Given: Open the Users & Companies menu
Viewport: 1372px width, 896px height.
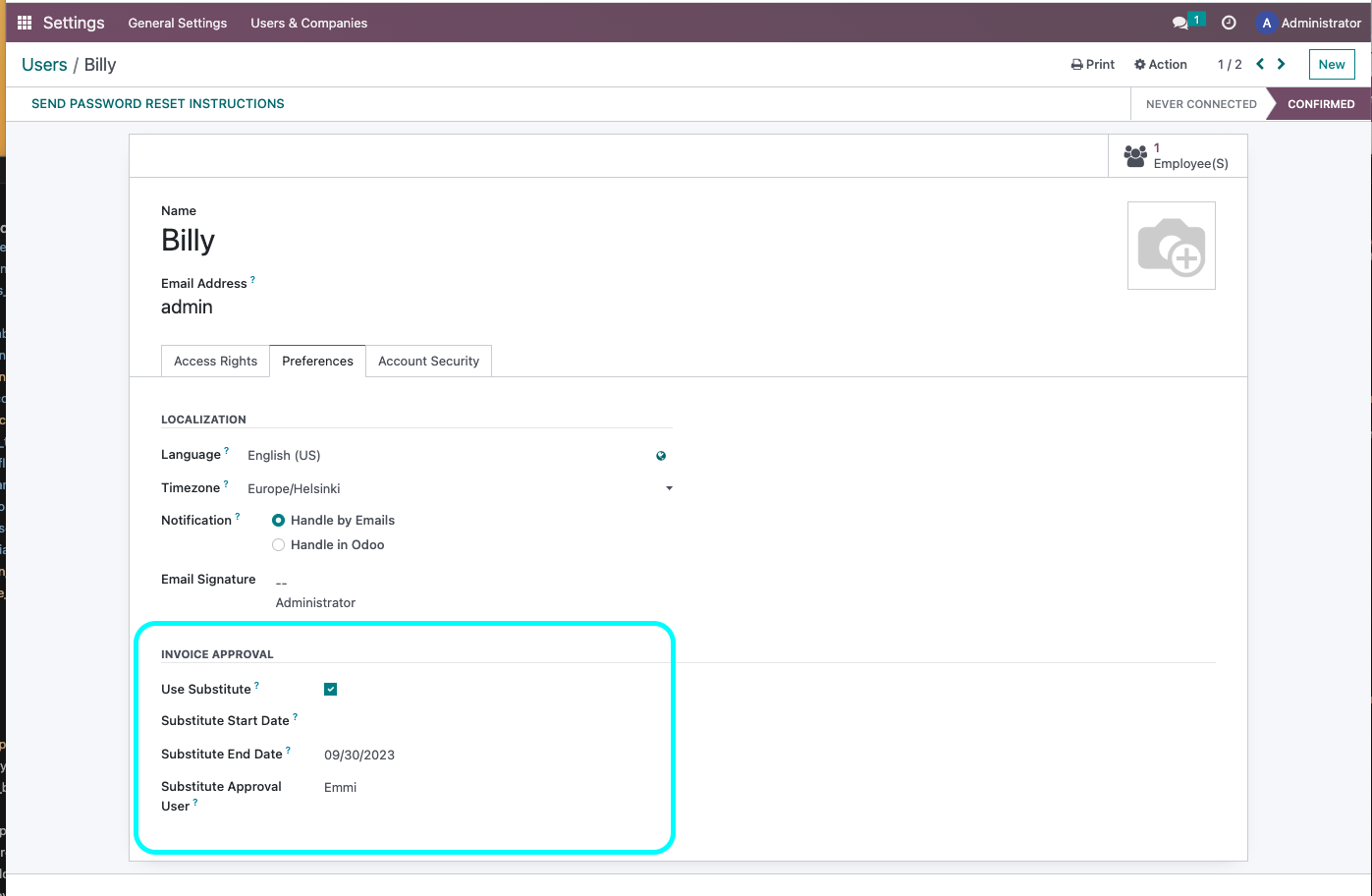Looking at the screenshot, I should tap(308, 22).
